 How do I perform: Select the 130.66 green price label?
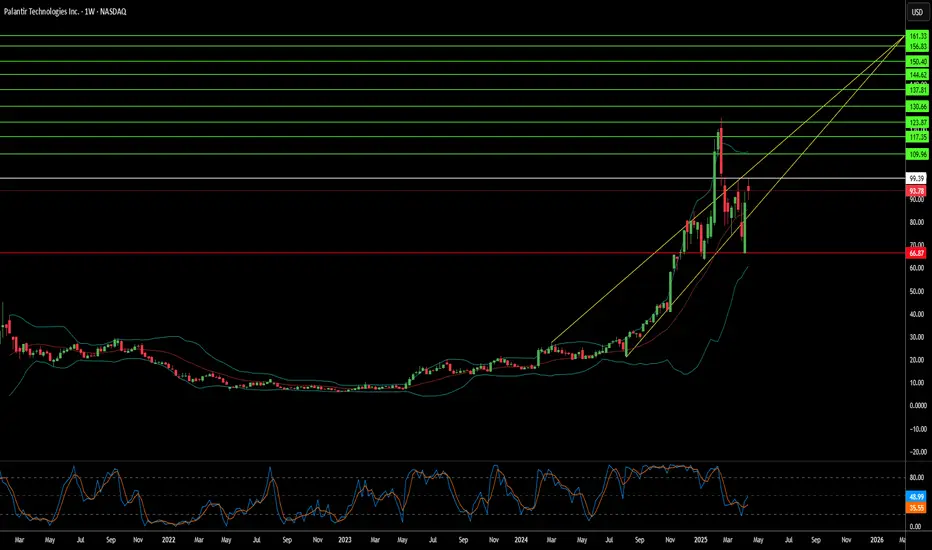pos(918,106)
